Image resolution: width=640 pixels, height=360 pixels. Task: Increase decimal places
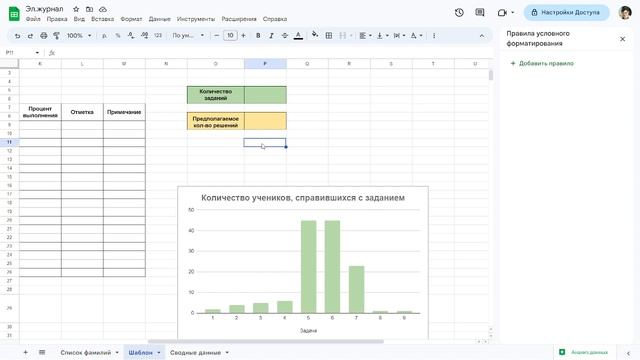[144, 36]
